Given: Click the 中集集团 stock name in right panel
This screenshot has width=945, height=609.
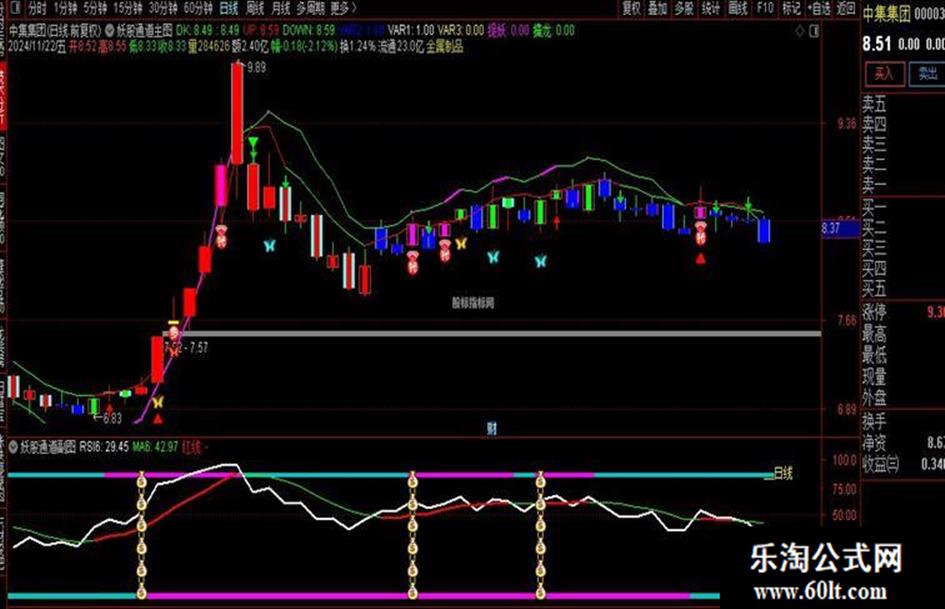Looking at the screenshot, I should pos(886,14).
